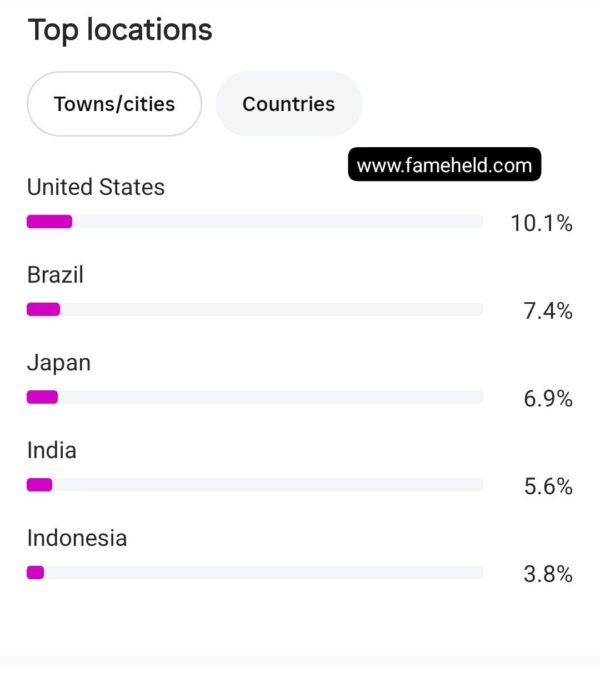Select the Brazil country label

tap(55, 274)
